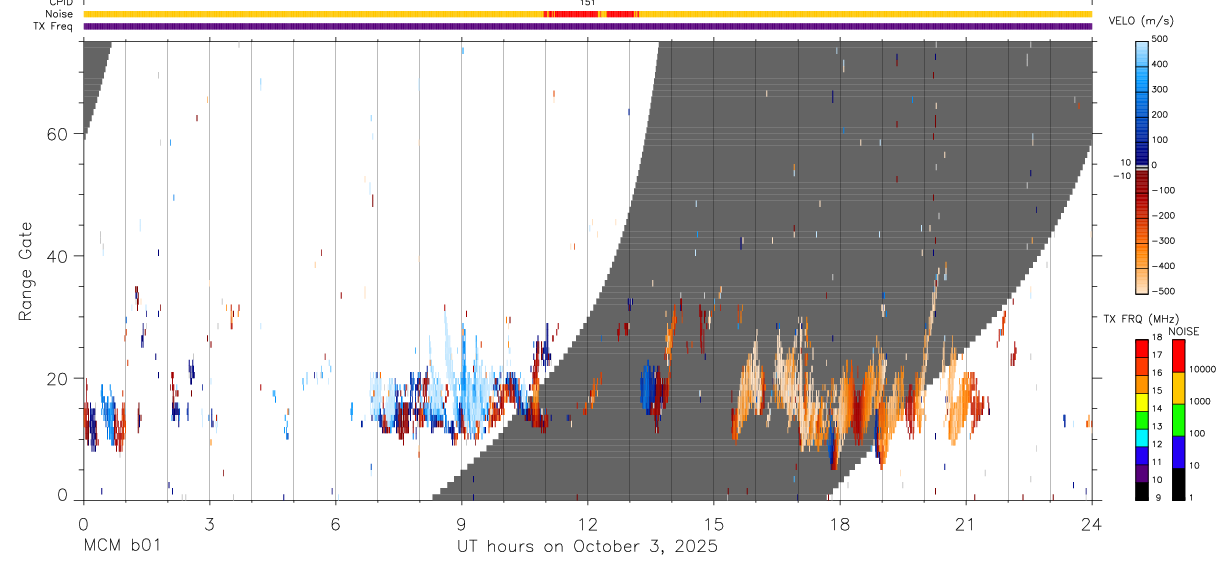
Task: Select the 400 label on velocity scale
Action: click(x=1162, y=63)
